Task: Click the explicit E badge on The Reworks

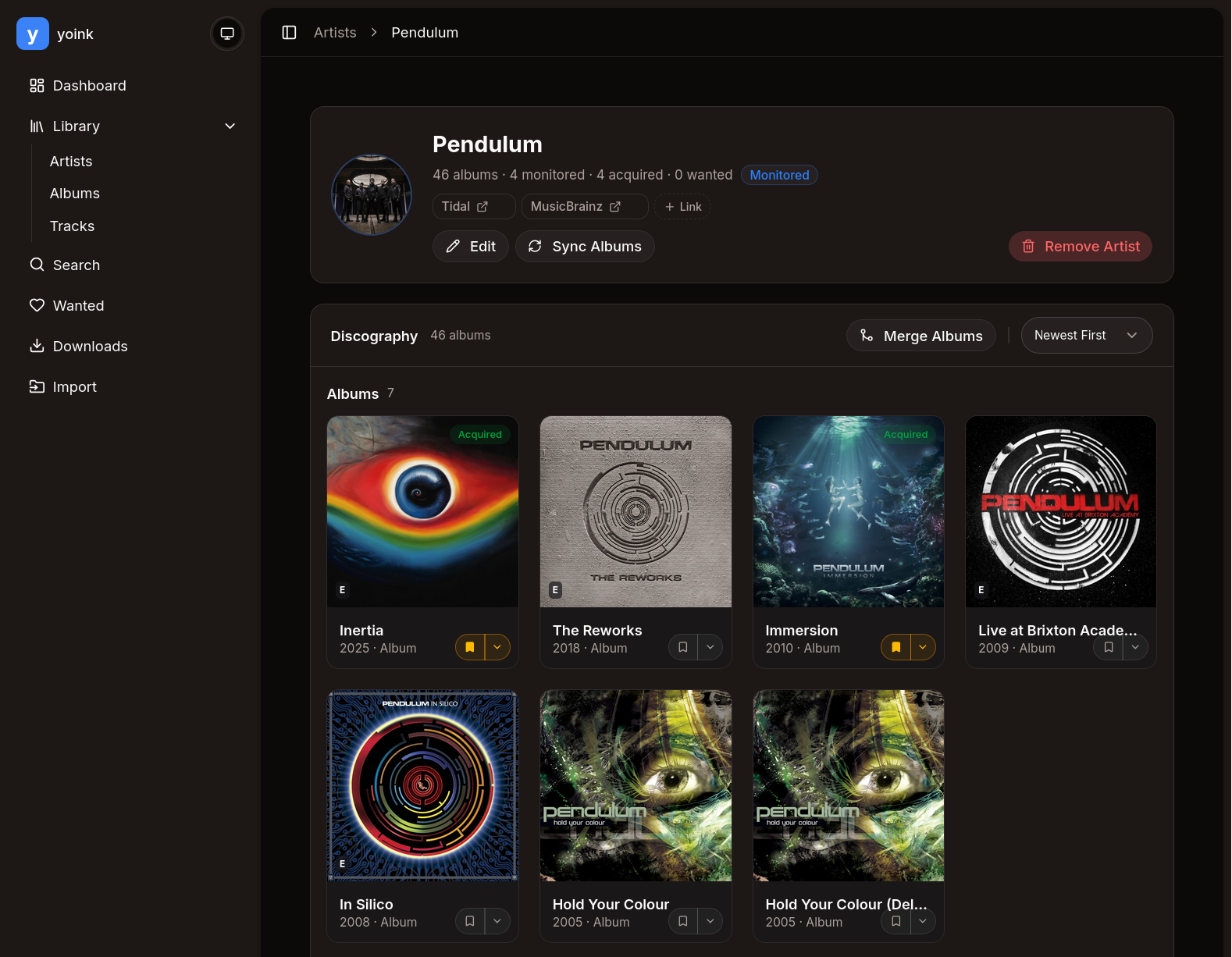Action: 555,590
